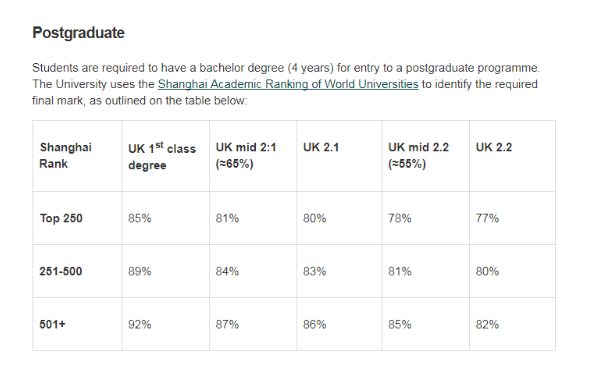The image size is (592, 370).
Task: Select the UK mid 2:1 (≈65%) header
Action: pos(246,156)
